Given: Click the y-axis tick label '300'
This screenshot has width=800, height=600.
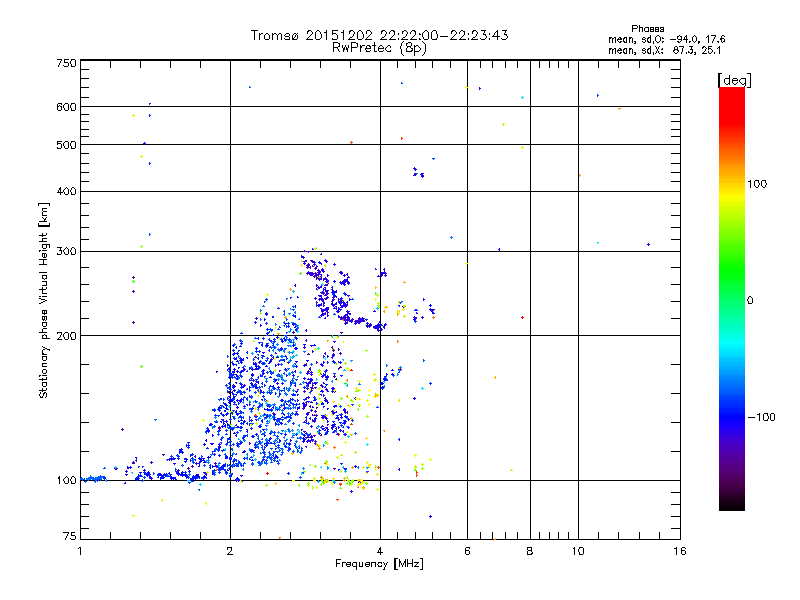Looking at the screenshot, I should [x=66, y=252].
